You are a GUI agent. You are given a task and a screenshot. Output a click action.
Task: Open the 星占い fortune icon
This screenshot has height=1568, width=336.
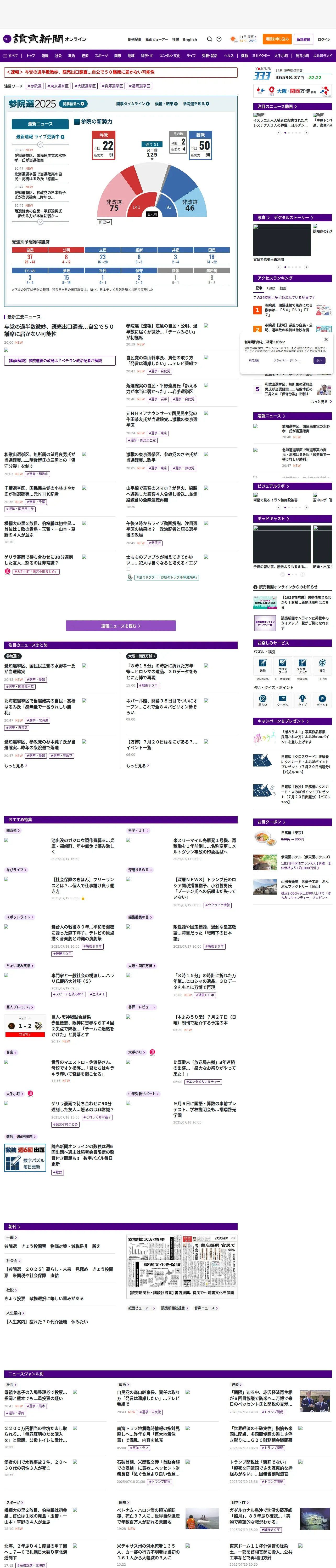pyautogui.click(x=263, y=701)
